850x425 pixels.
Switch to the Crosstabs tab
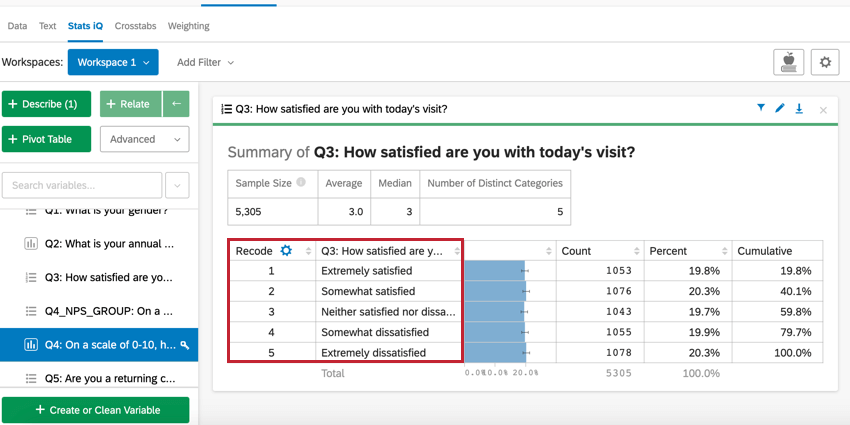(x=134, y=26)
